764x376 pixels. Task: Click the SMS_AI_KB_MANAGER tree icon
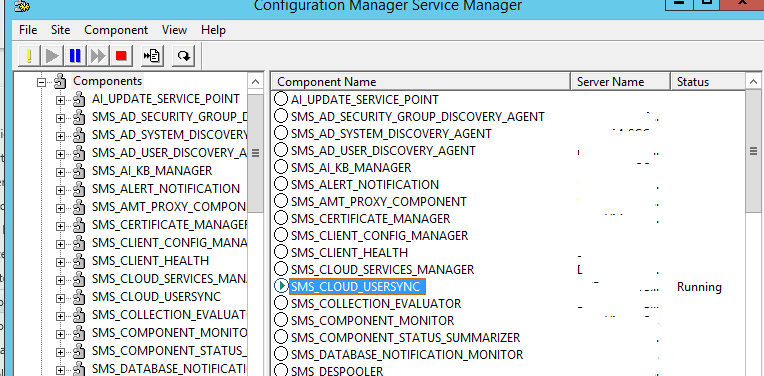tap(78, 171)
